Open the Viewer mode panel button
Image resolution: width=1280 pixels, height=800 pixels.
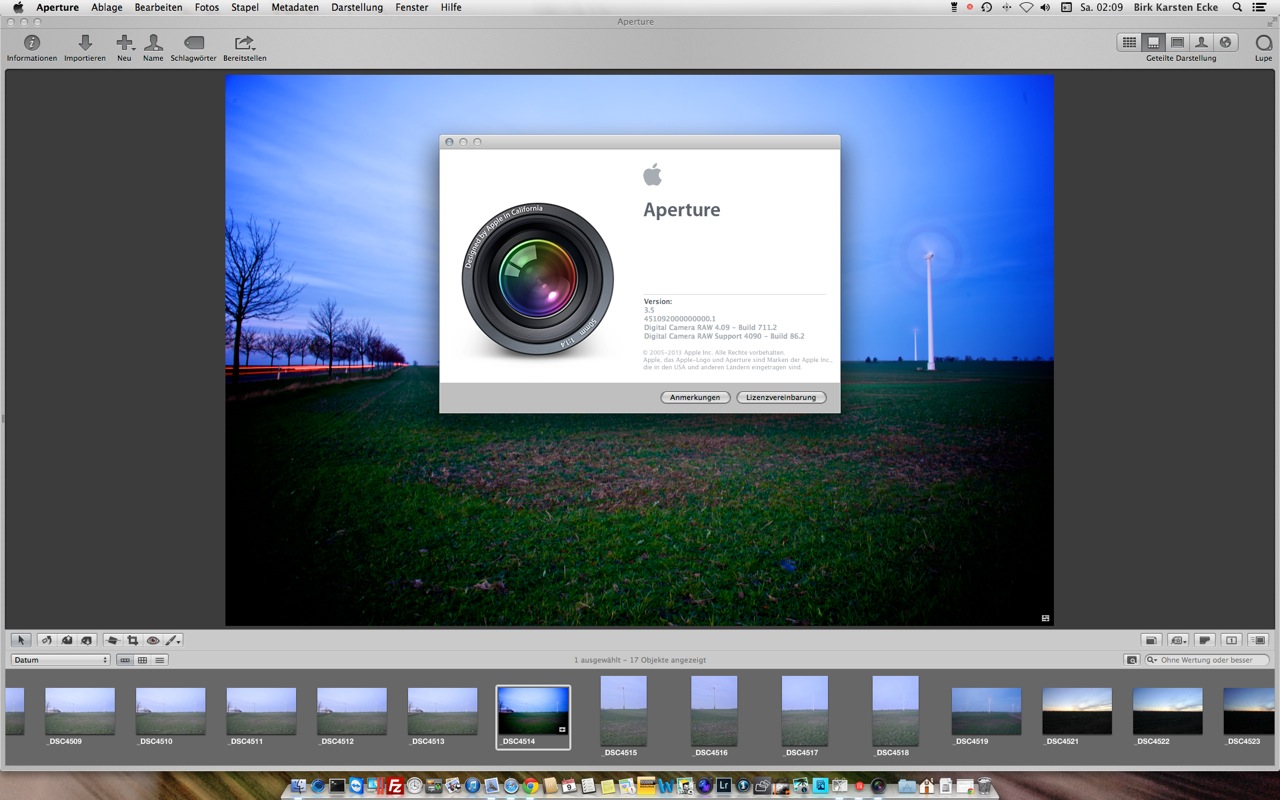[x=1259, y=640]
